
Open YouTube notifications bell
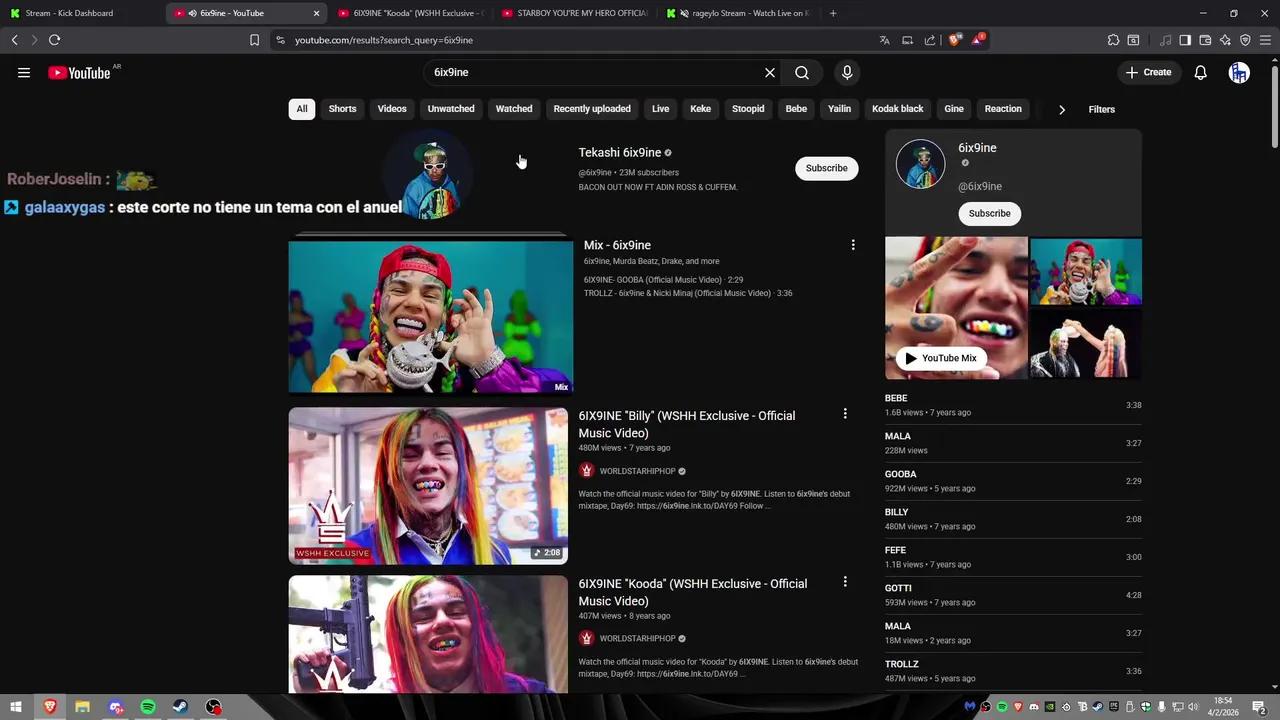(x=1201, y=72)
